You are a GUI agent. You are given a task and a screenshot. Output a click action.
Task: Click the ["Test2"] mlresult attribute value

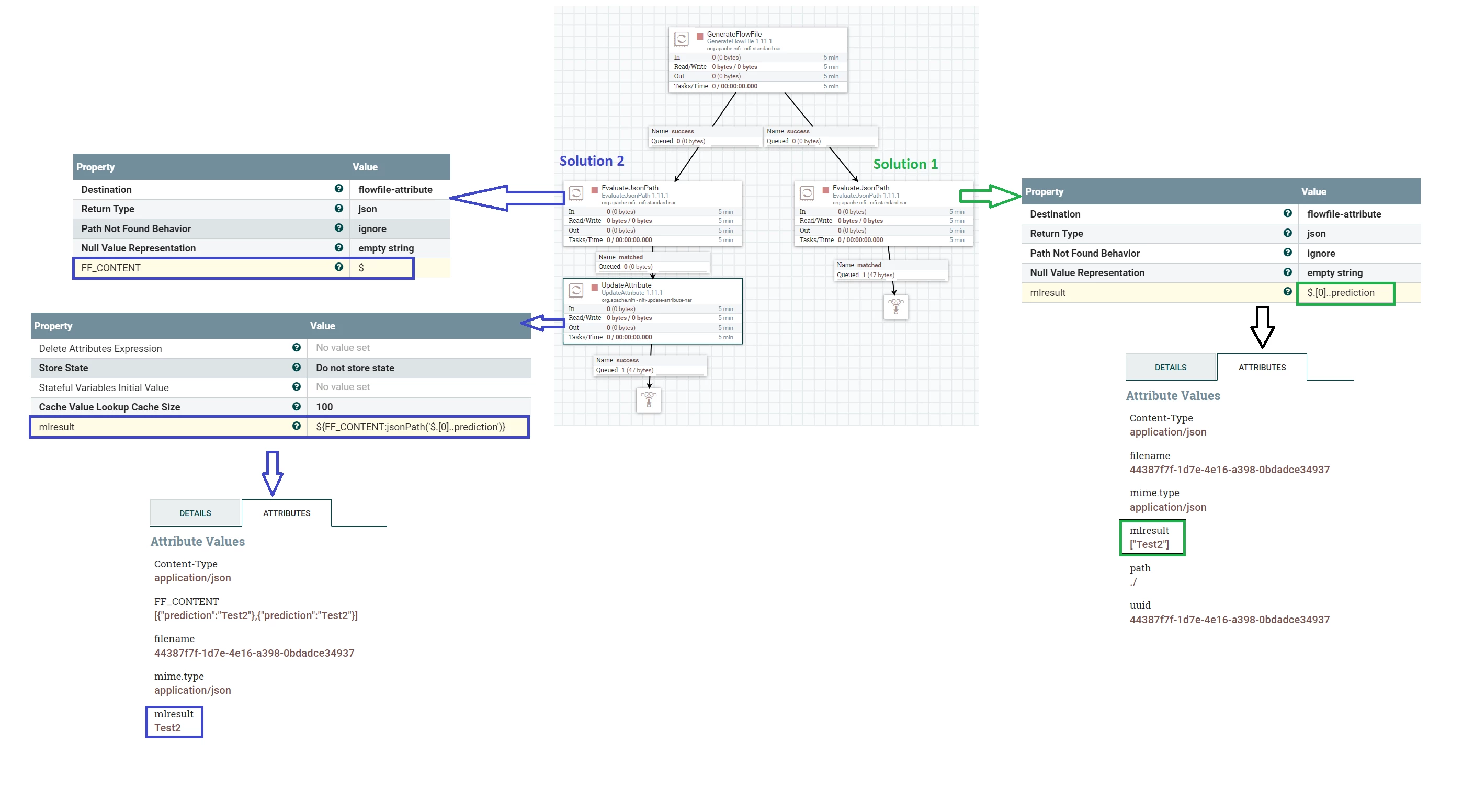pyautogui.click(x=1149, y=544)
